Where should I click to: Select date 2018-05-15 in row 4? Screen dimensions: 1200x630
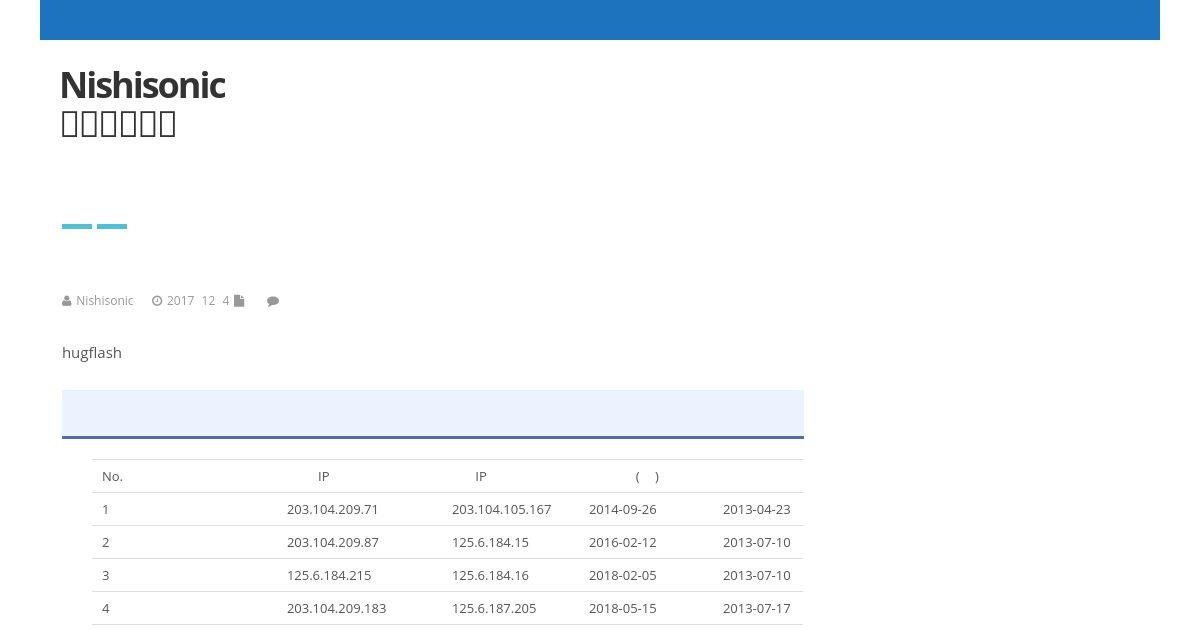click(623, 609)
